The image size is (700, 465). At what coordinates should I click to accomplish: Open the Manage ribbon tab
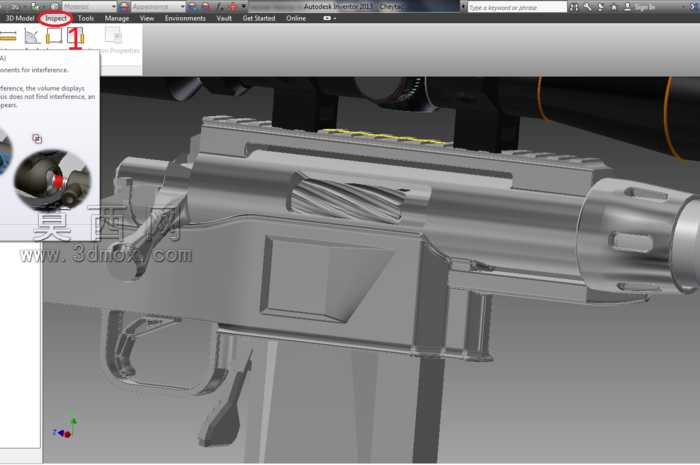[x=117, y=18]
